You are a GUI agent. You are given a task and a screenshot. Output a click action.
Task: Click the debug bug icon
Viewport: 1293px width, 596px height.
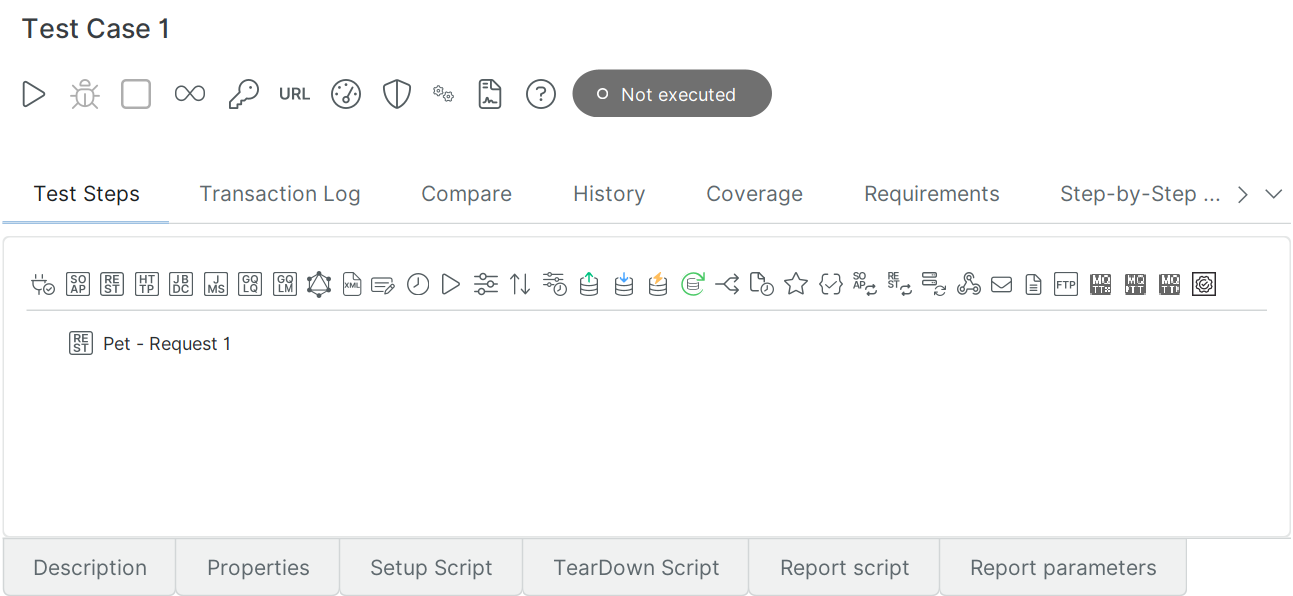pyautogui.click(x=85, y=94)
